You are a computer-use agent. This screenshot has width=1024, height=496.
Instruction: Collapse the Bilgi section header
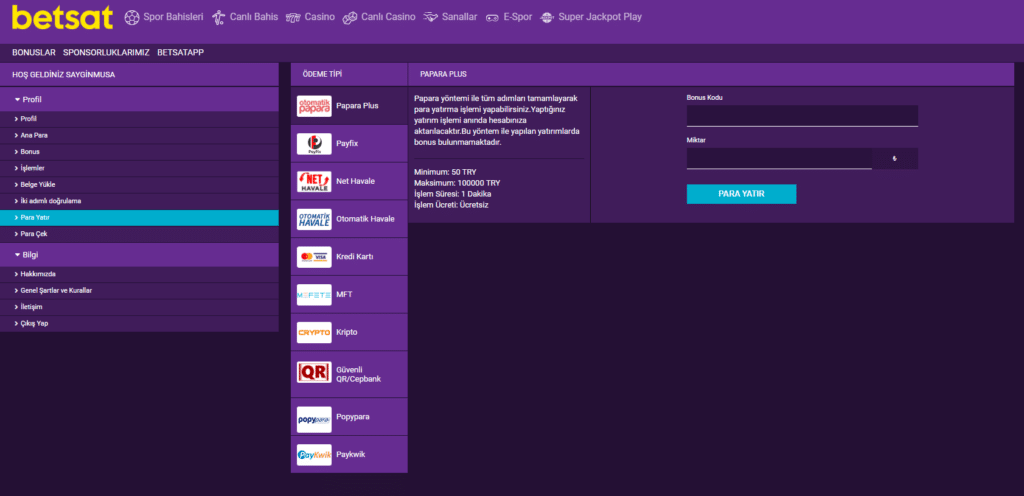(139, 255)
